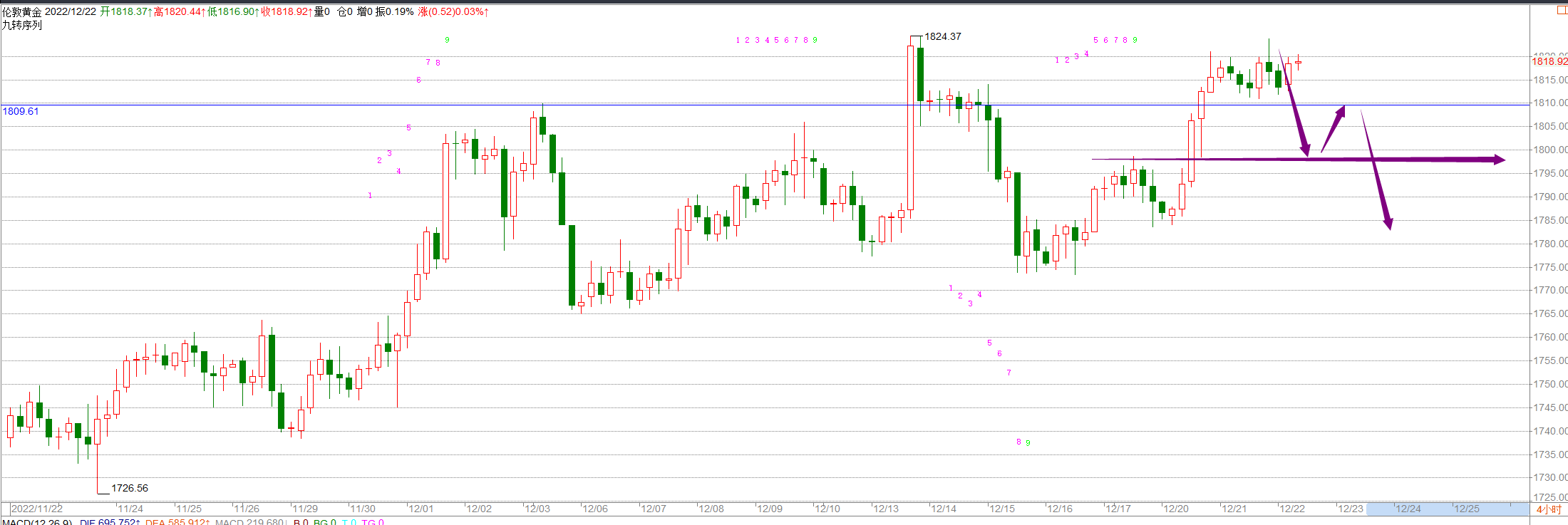
Task: Click the MACD(12,26,9) indicator label
Action: (36, 522)
